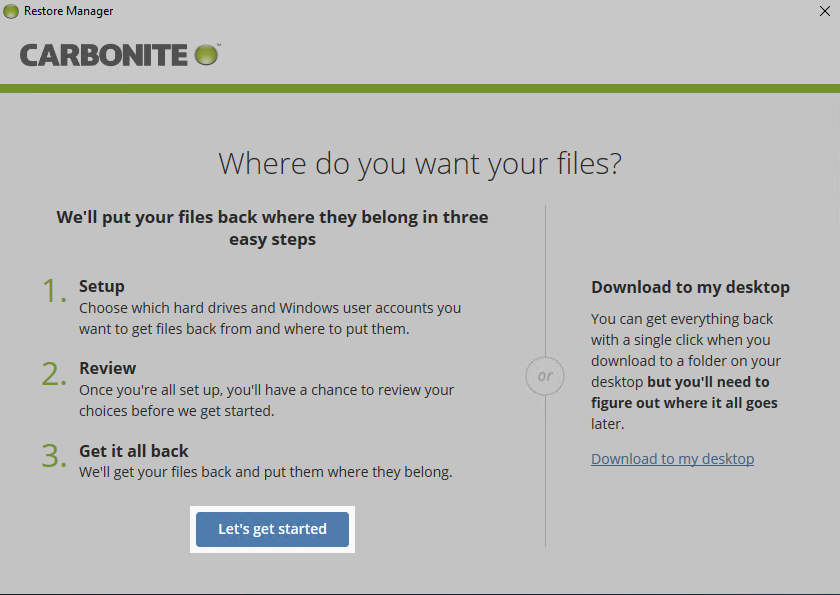This screenshot has width=840, height=595.
Task: Select the Setup step heading
Action: point(102,286)
